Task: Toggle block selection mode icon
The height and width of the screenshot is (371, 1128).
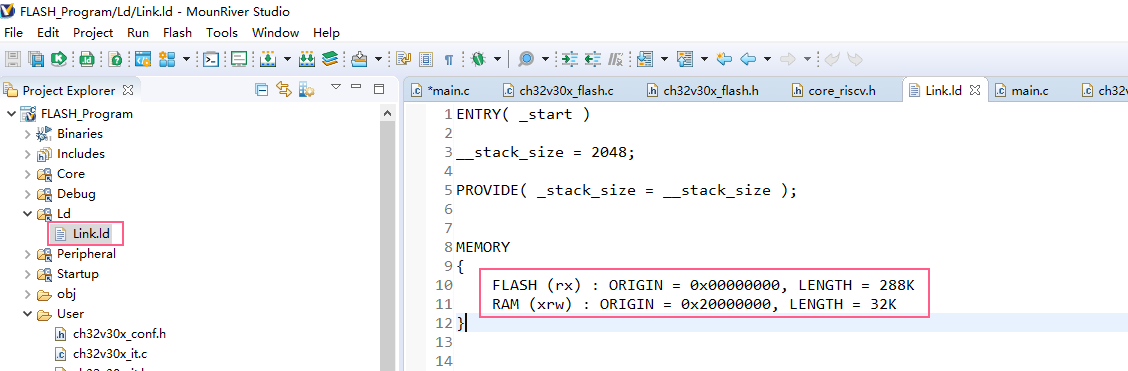Action: click(426, 59)
